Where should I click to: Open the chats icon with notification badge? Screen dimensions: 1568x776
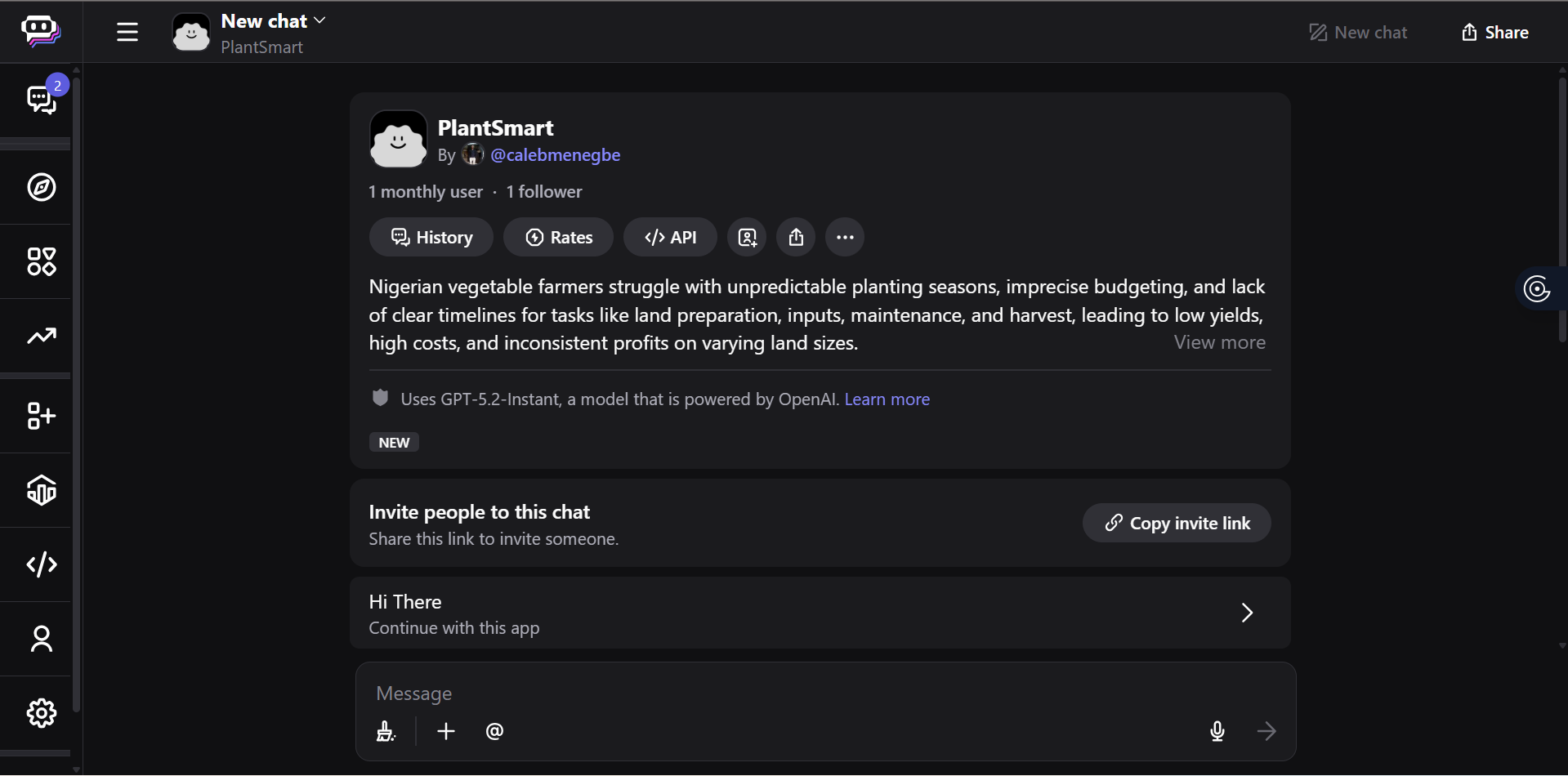(41, 100)
